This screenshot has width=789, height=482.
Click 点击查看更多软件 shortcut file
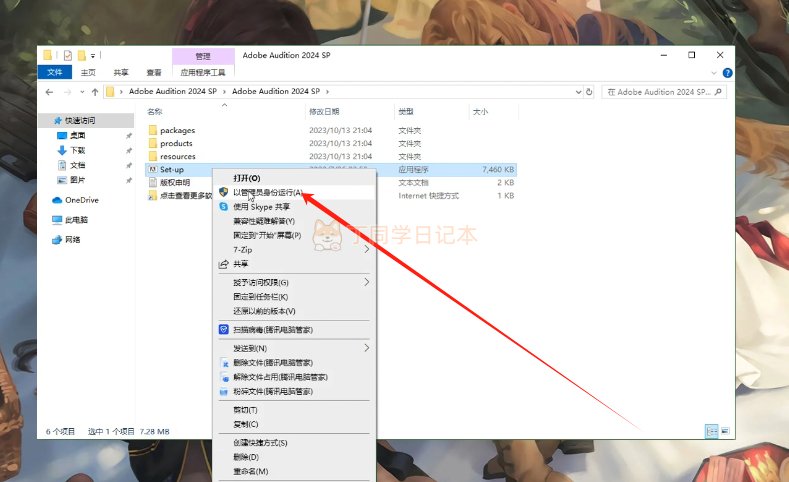(180, 196)
